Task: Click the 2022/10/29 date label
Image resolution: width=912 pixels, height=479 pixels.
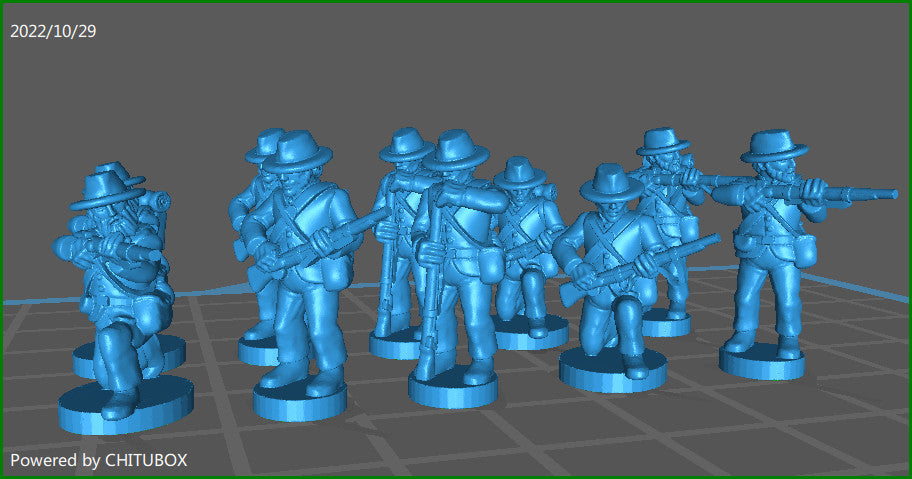Action: (x=53, y=31)
